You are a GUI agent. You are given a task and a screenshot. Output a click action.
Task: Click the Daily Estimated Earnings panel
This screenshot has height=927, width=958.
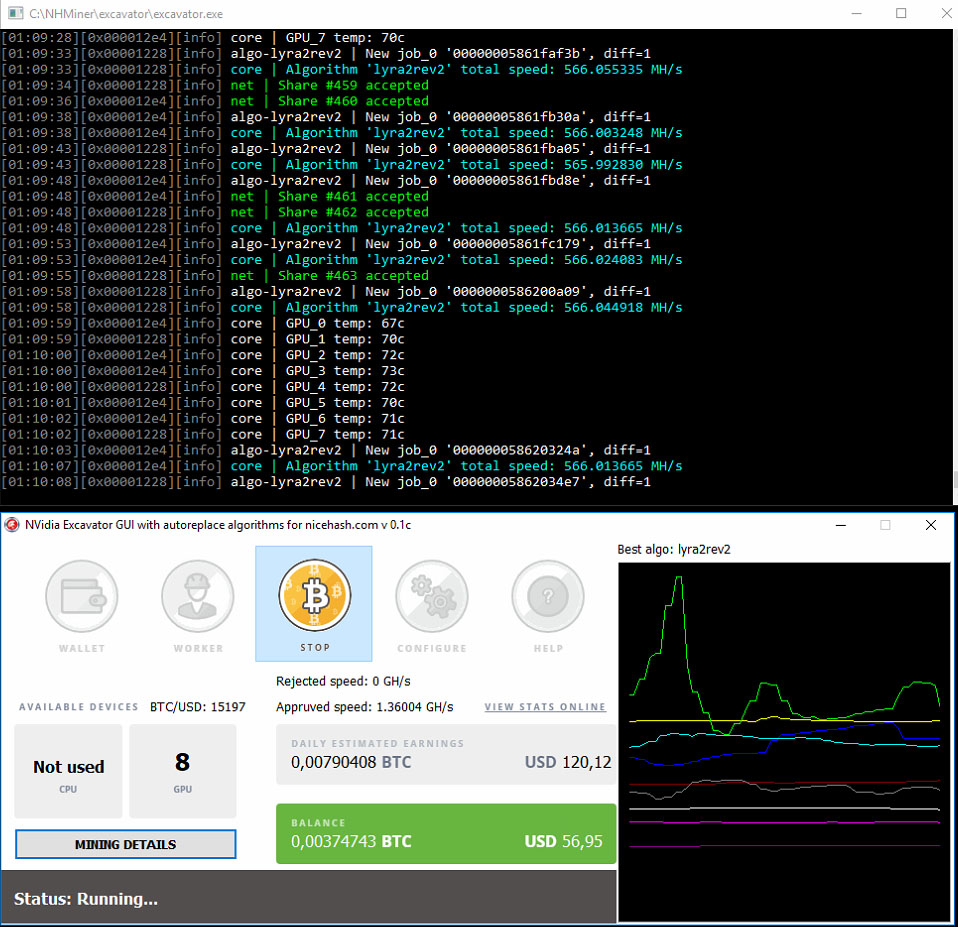click(x=446, y=755)
